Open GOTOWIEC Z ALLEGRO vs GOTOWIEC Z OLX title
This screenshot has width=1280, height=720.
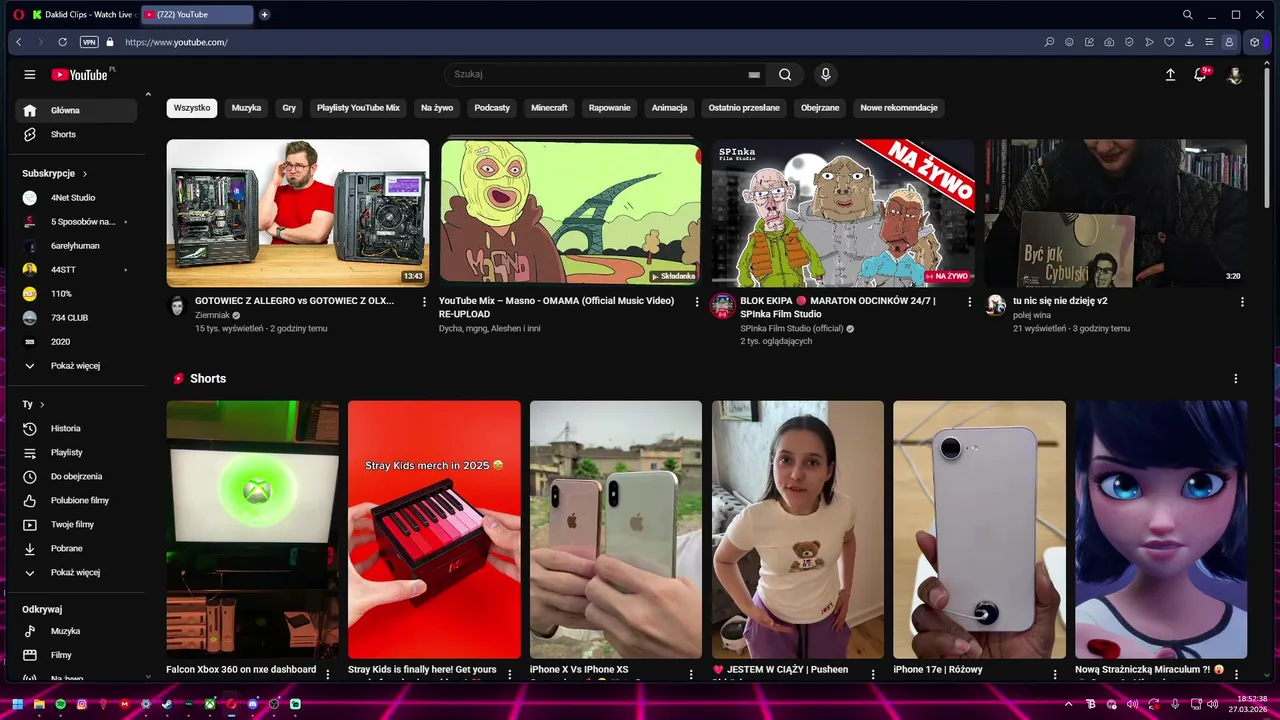295,301
